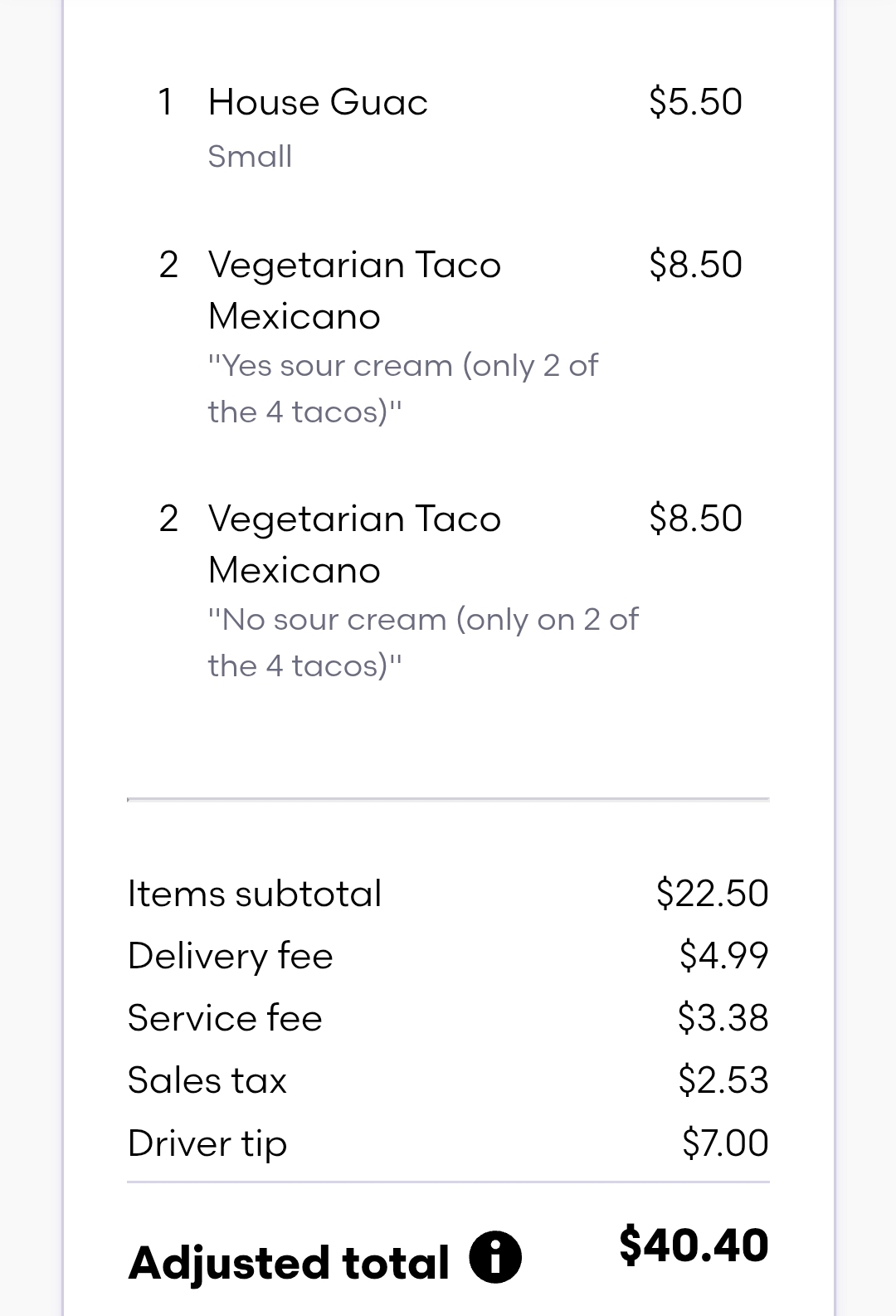Tap the Adjusted total heading text

click(289, 1263)
